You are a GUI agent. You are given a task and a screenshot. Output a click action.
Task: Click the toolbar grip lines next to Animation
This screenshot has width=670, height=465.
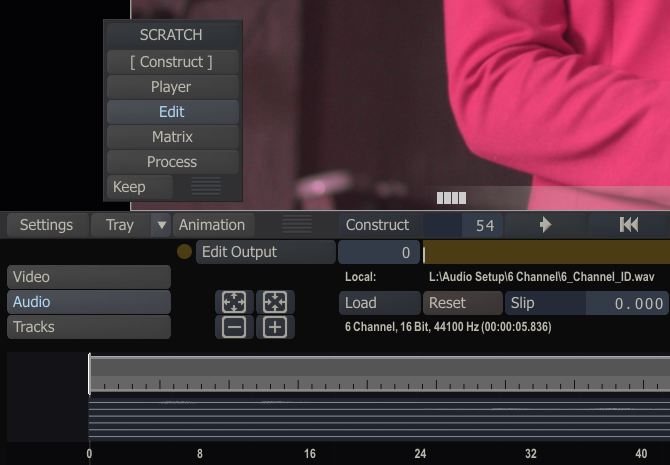pyautogui.click(x=297, y=224)
